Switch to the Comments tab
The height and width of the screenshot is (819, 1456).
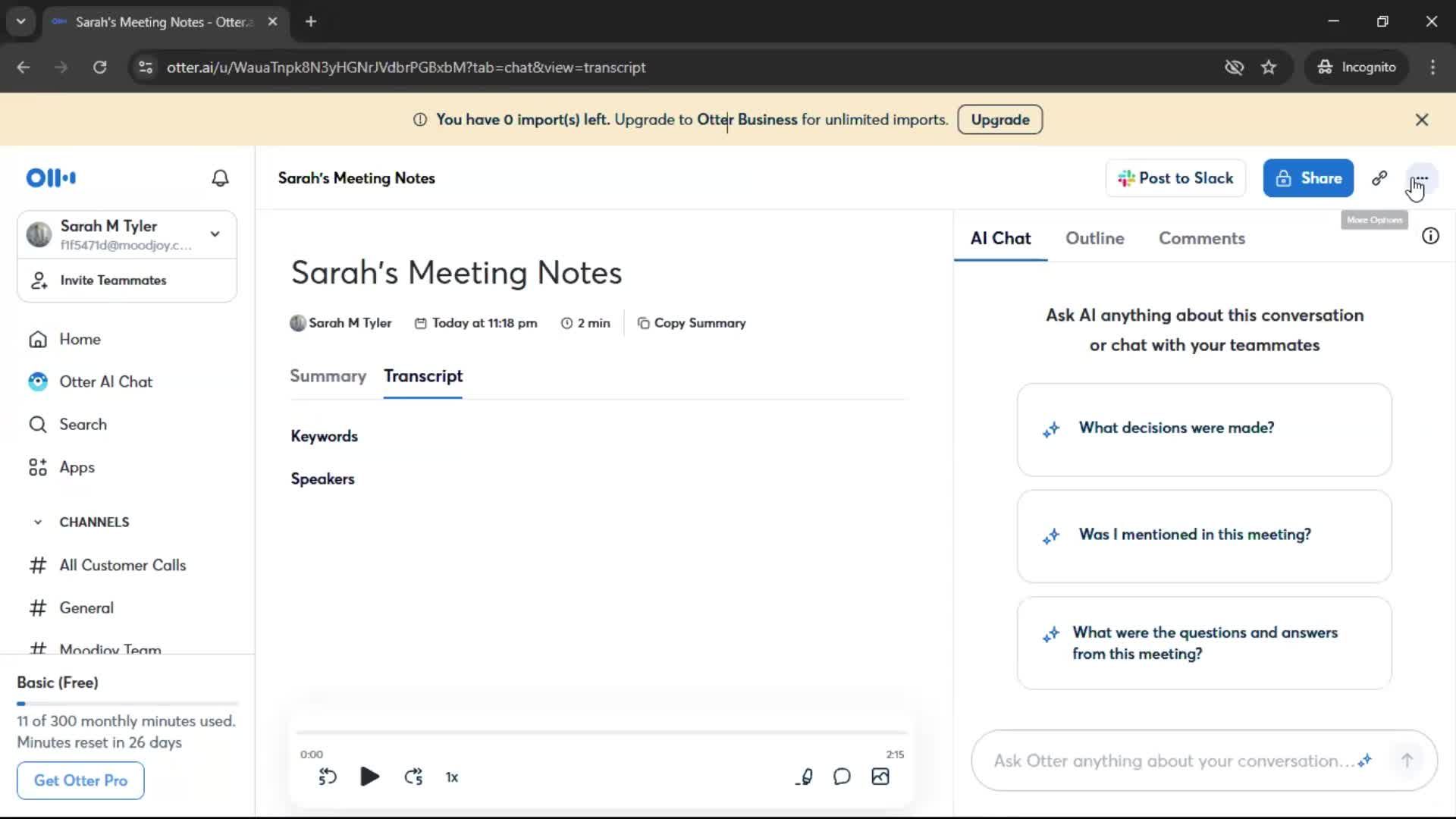click(x=1202, y=238)
